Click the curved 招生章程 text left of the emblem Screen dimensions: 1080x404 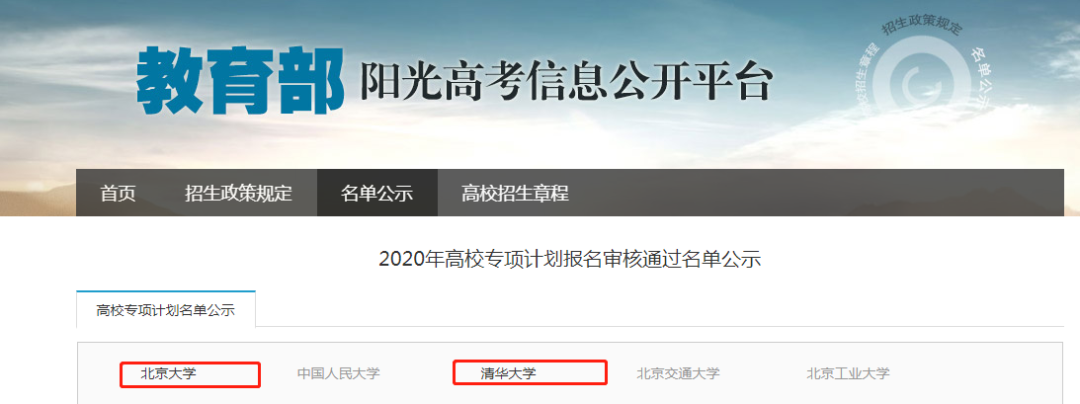click(x=863, y=81)
